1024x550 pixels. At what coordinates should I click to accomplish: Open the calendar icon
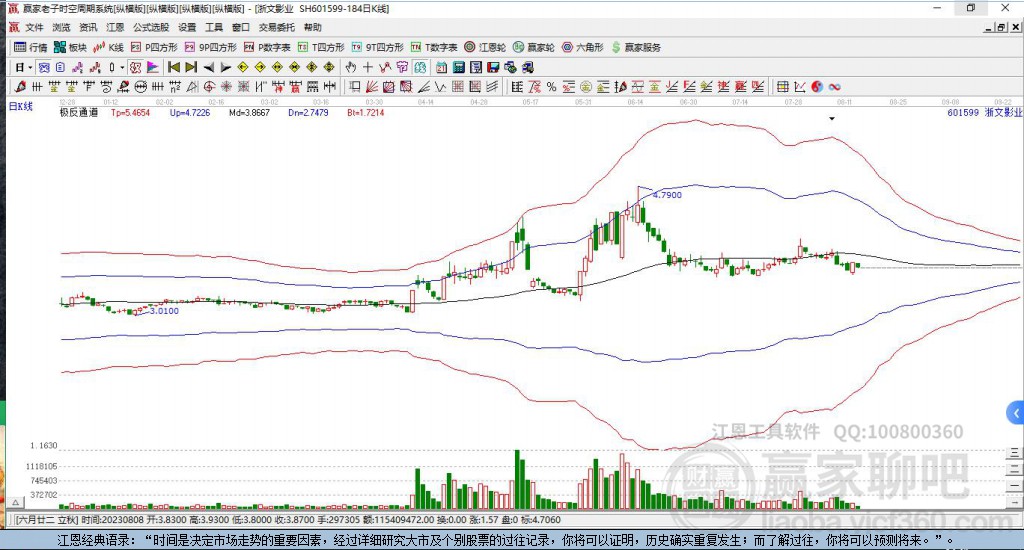(x=441, y=67)
